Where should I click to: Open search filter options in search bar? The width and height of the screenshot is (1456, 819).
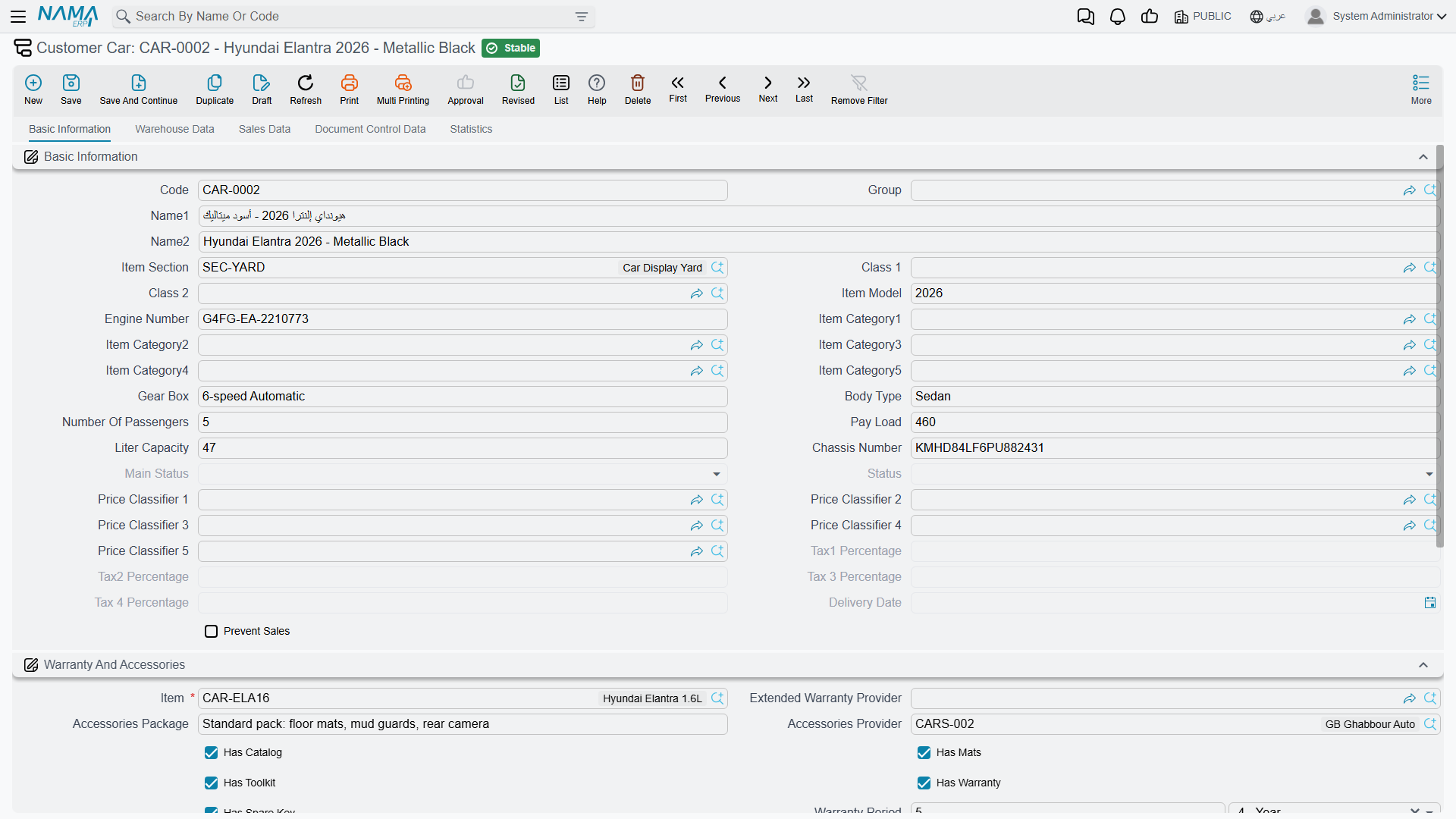(582, 17)
